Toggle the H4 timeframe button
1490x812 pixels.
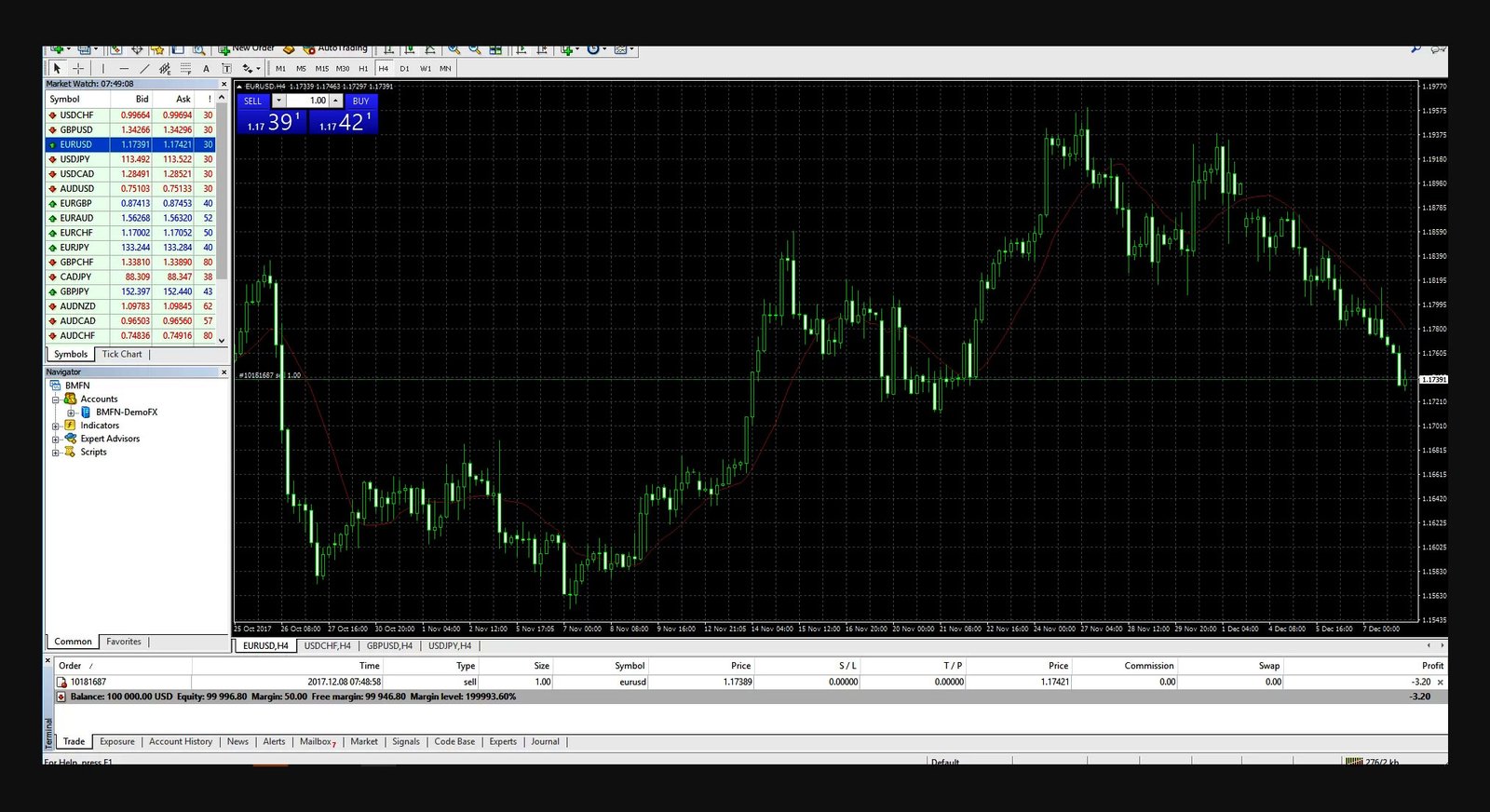(x=383, y=68)
